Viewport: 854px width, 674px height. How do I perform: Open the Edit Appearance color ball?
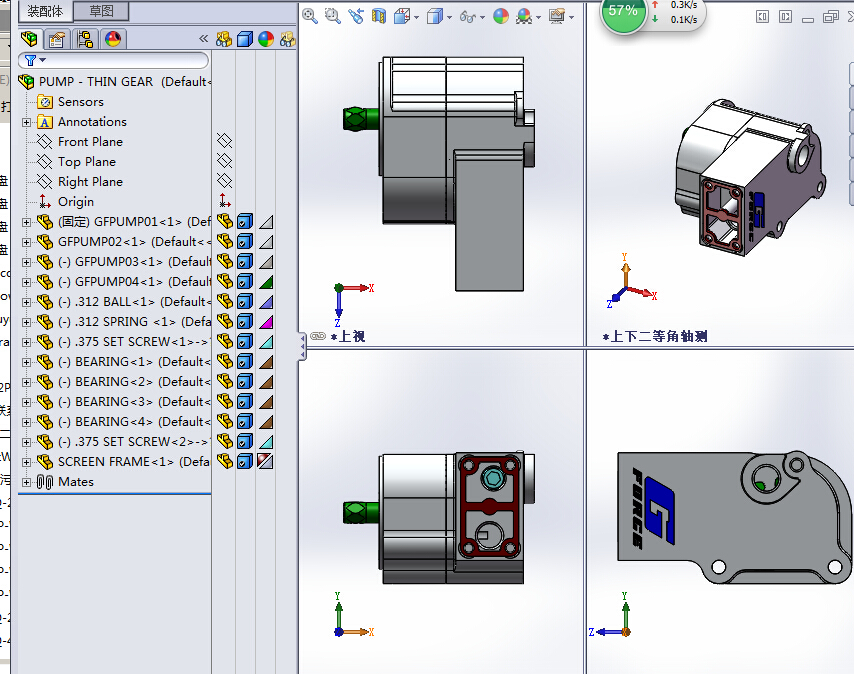pyautogui.click(x=501, y=16)
